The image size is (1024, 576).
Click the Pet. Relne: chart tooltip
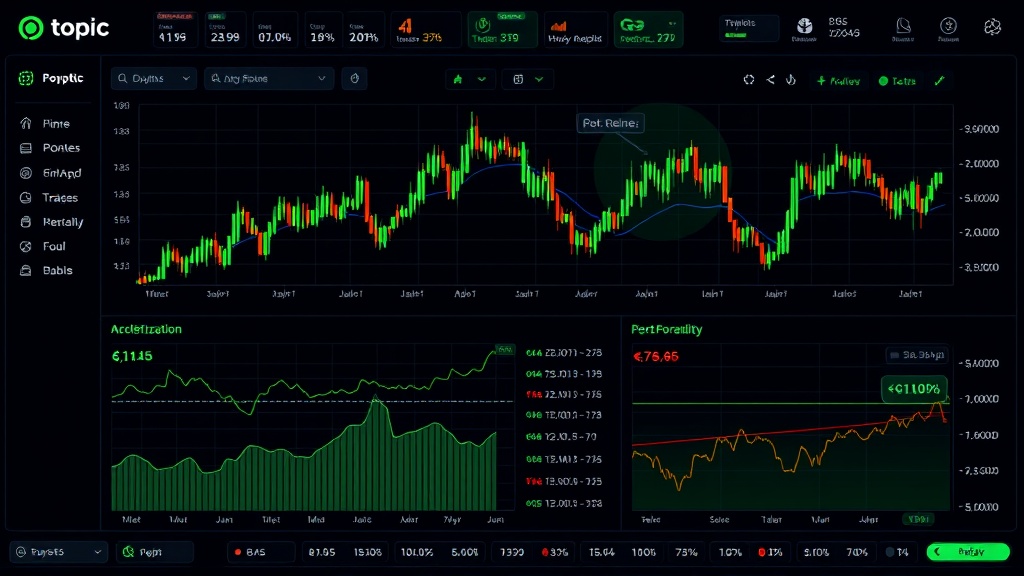point(611,123)
